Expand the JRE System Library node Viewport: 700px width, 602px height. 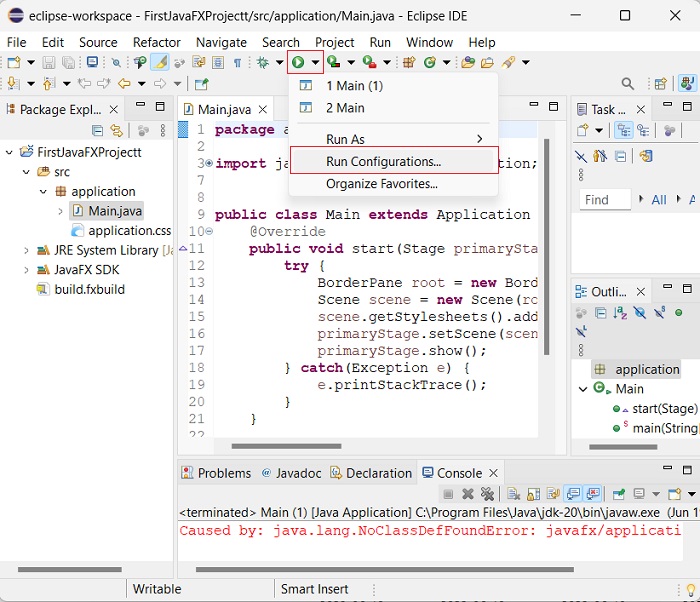pos(26,250)
